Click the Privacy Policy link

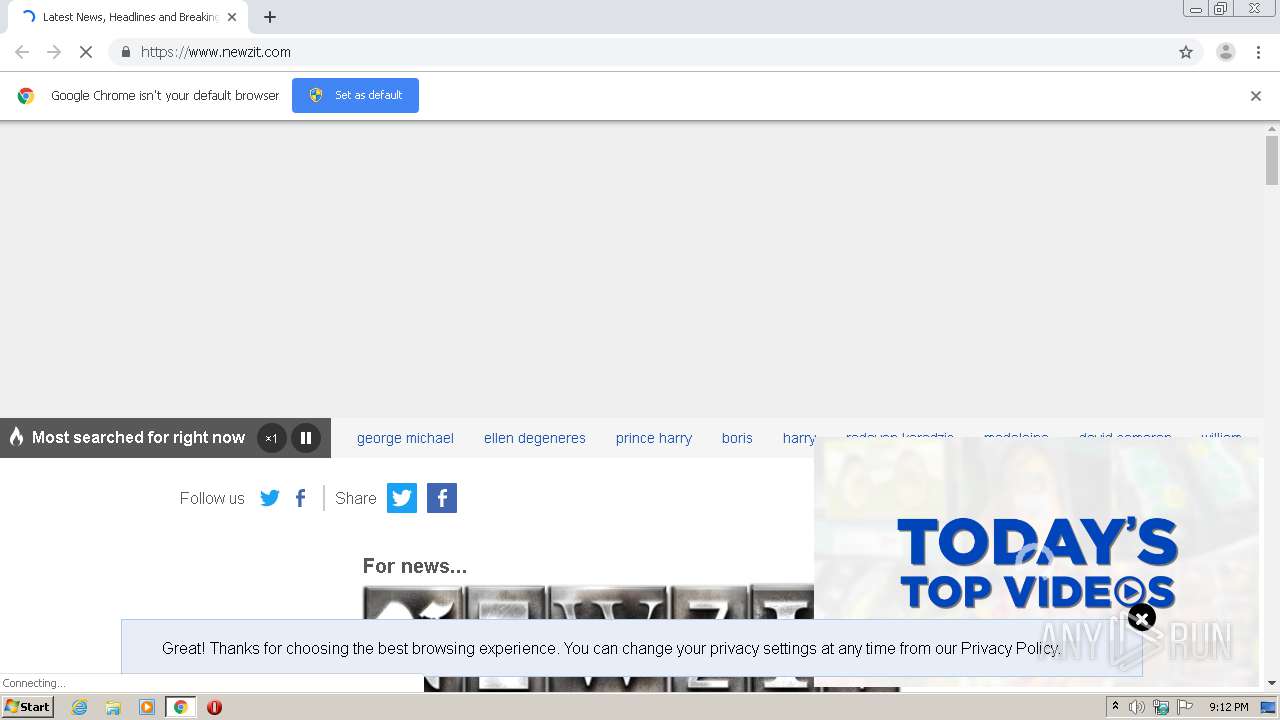[x=1010, y=648]
